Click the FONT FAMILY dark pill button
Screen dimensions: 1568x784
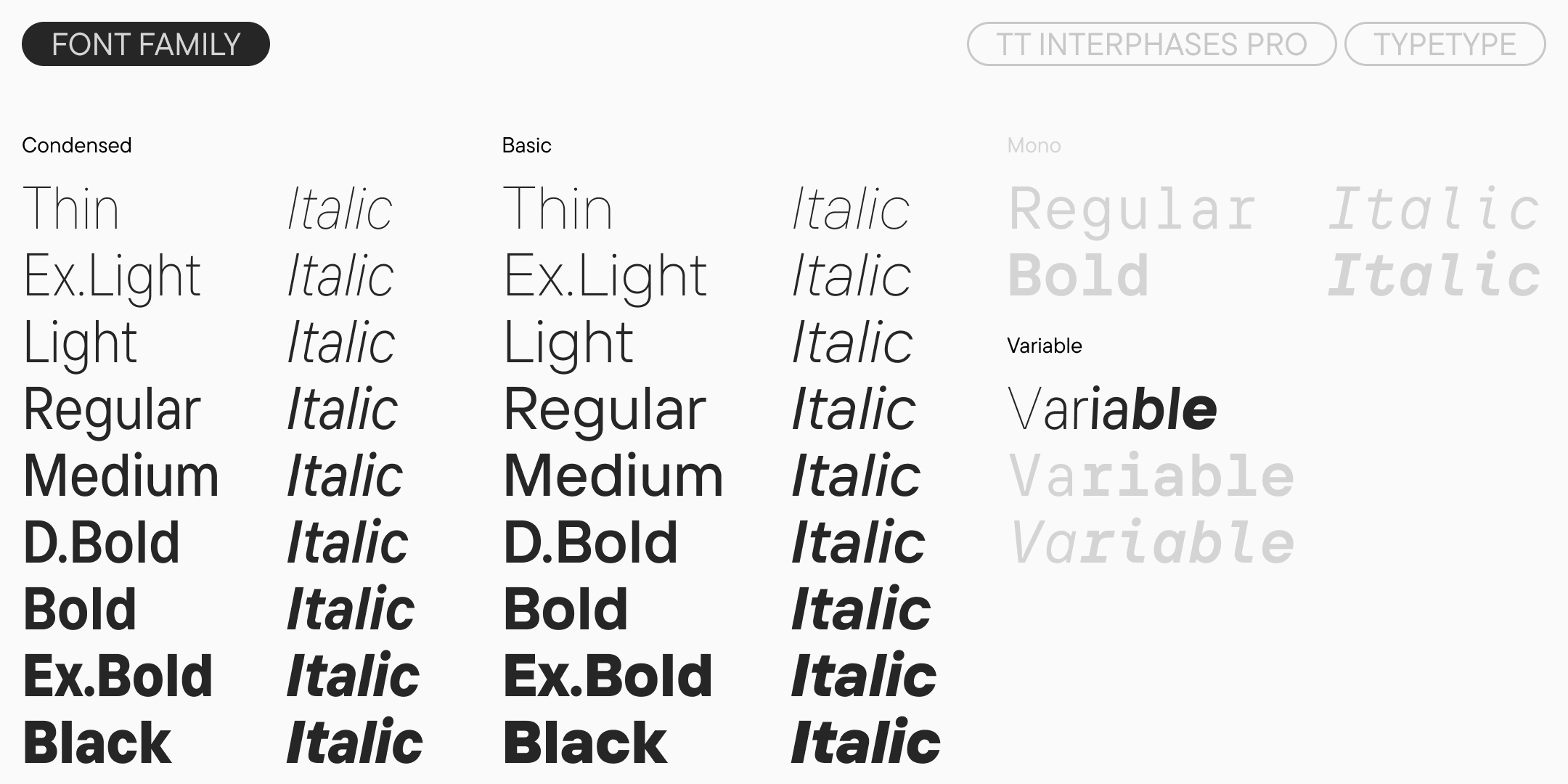[x=146, y=44]
